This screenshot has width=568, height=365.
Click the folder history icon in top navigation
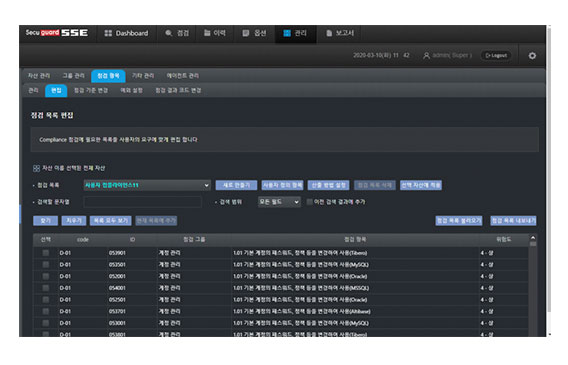pos(207,33)
